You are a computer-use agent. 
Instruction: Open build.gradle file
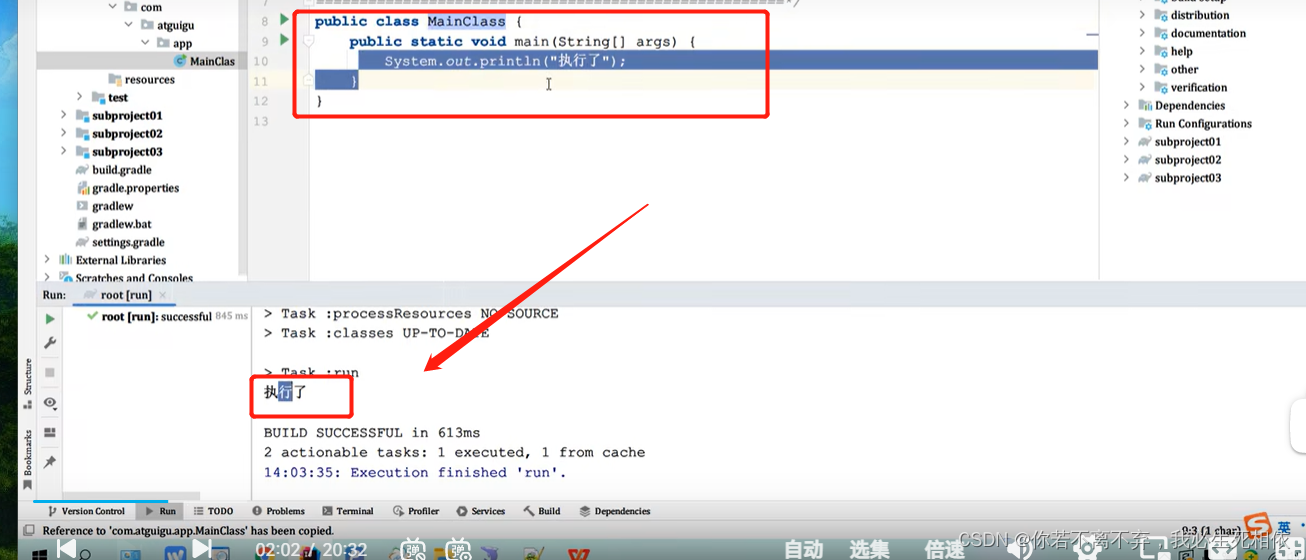point(114,170)
